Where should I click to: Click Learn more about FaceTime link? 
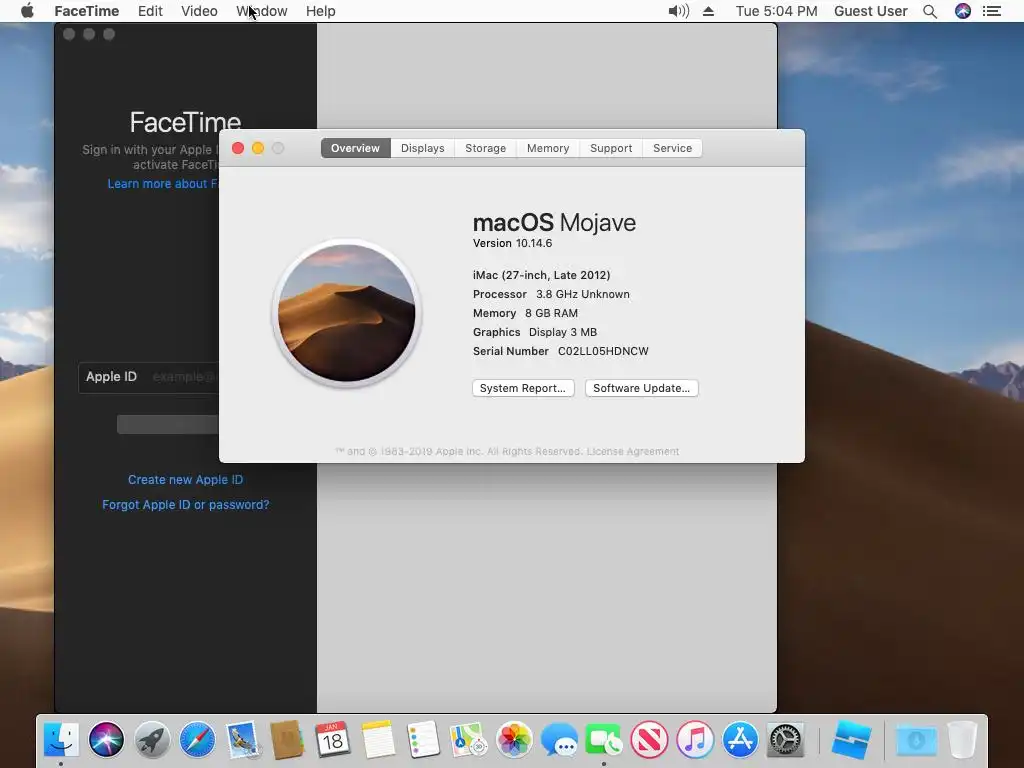point(163,184)
